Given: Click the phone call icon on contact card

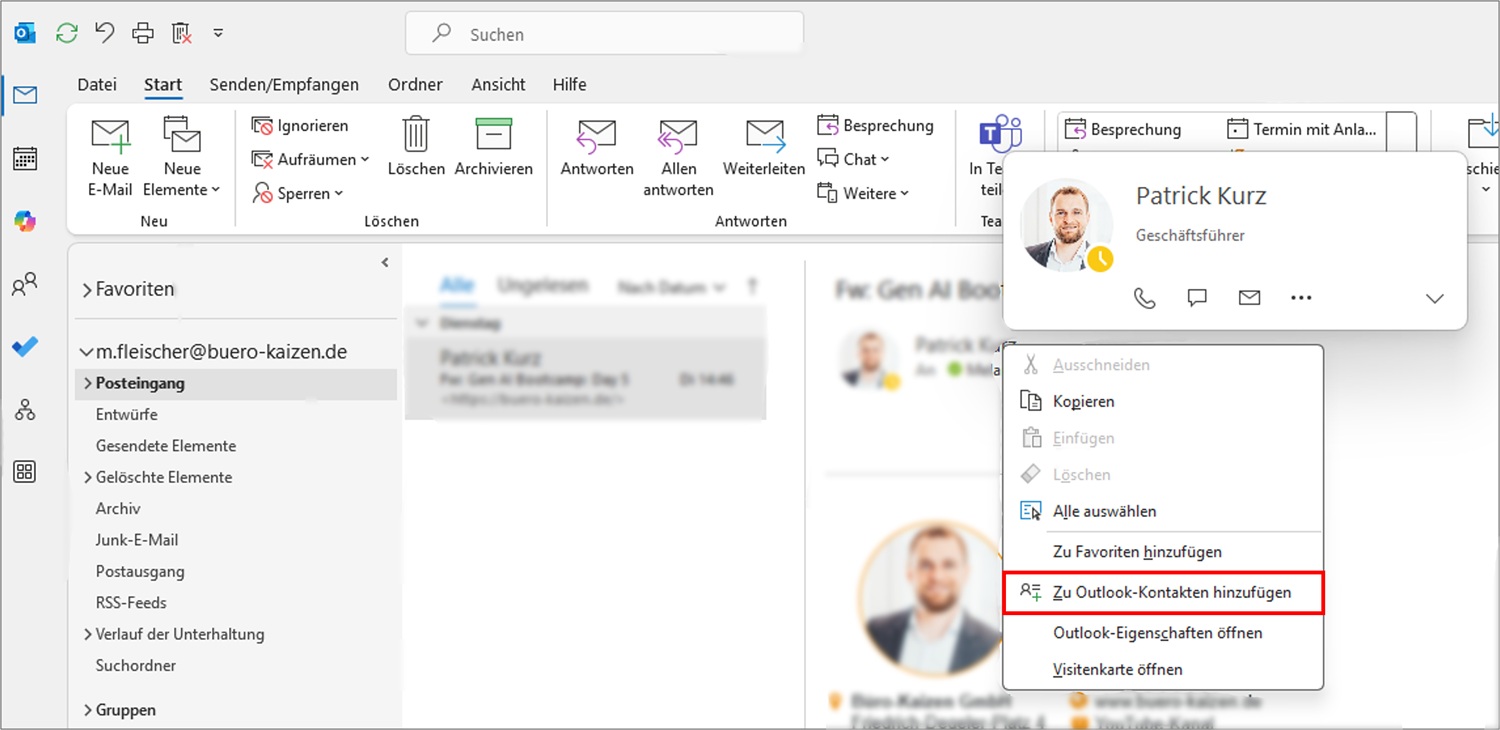Looking at the screenshot, I should (x=1145, y=298).
